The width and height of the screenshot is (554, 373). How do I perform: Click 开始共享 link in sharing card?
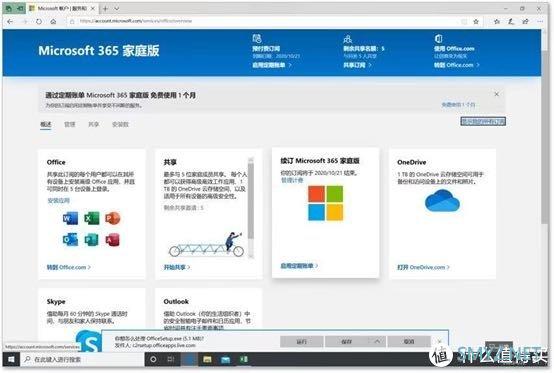click(177, 267)
